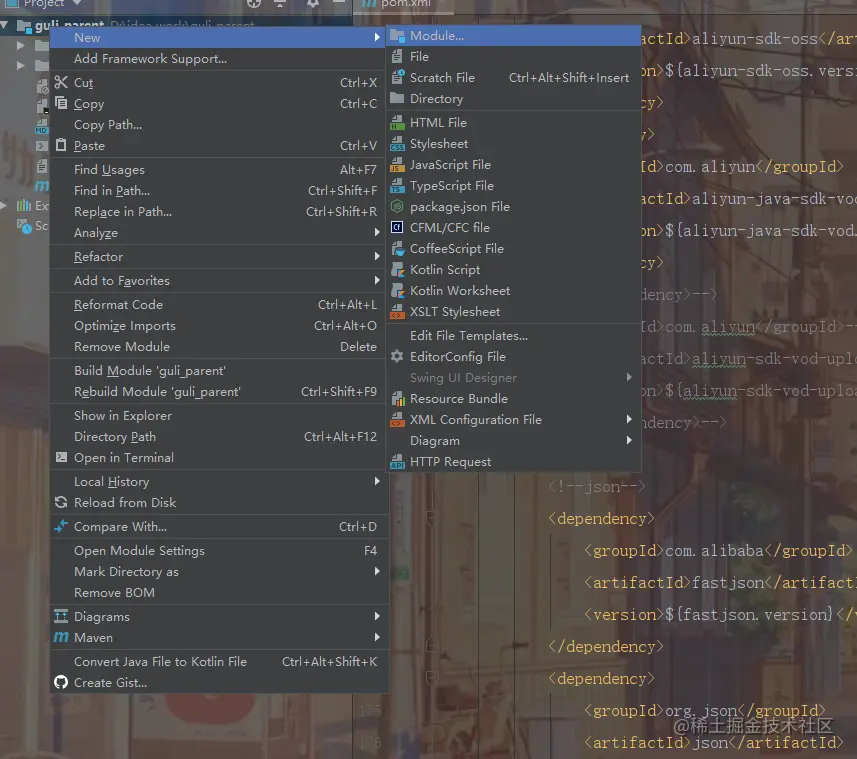Click the Diagrams icon
857x759 pixels.
pos(61,616)
